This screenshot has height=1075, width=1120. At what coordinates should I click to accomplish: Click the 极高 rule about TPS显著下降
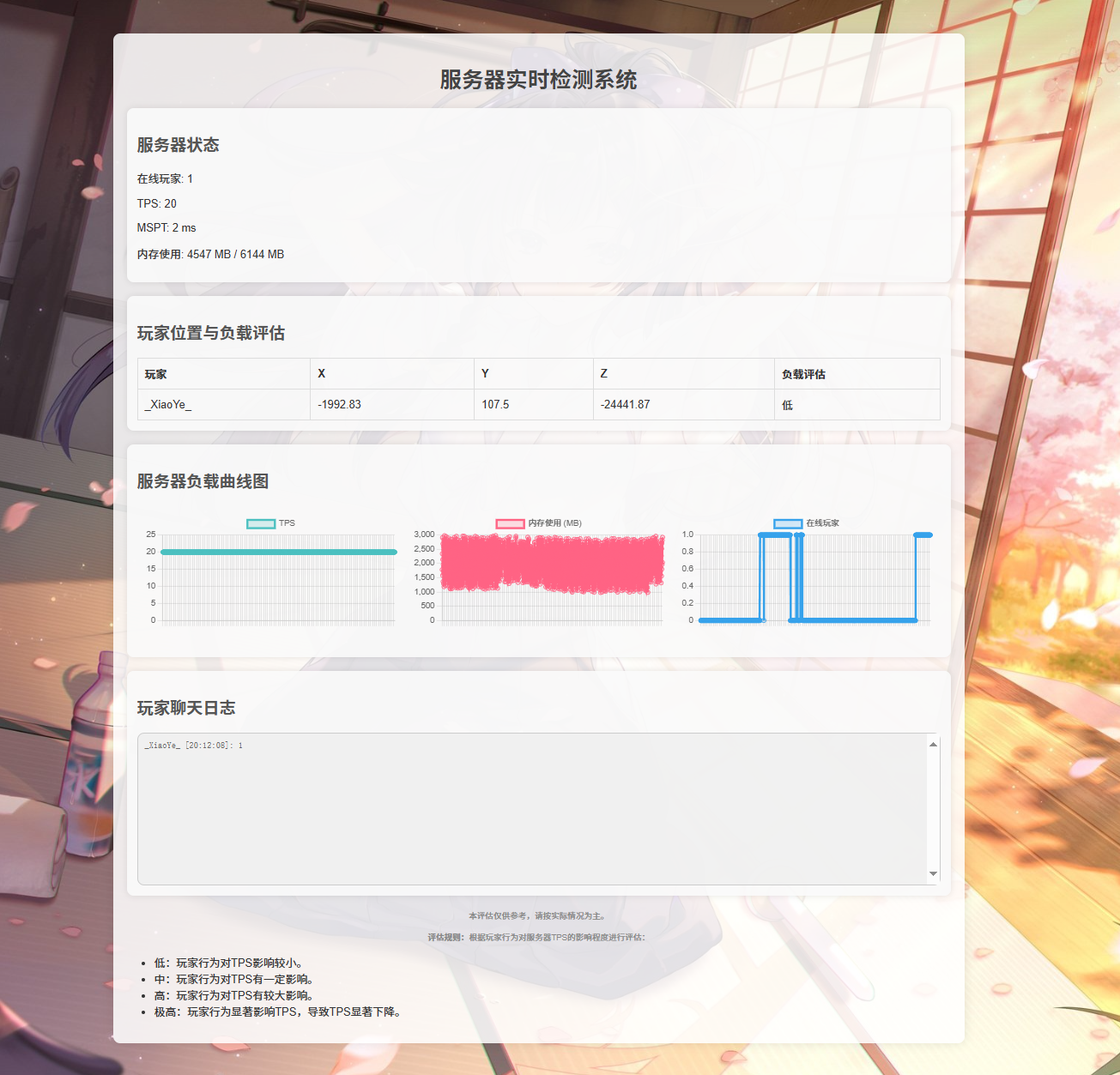pos(280,1012)
